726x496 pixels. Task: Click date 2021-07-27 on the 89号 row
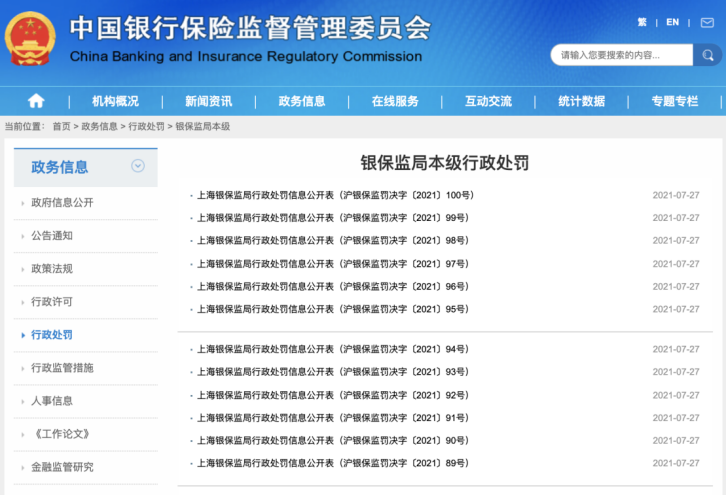676,463
